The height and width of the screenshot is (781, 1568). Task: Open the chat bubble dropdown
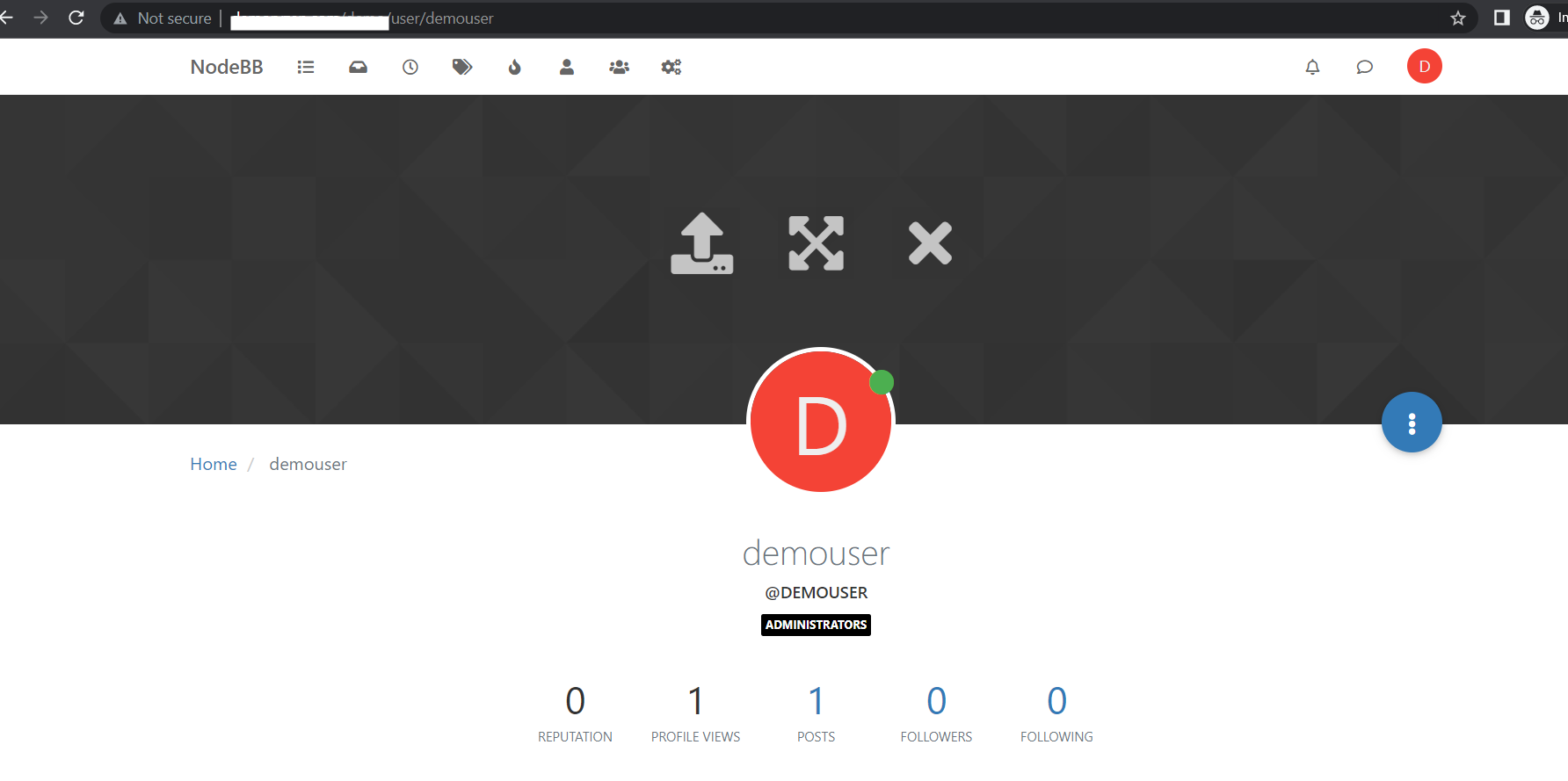pos(1364,67)
